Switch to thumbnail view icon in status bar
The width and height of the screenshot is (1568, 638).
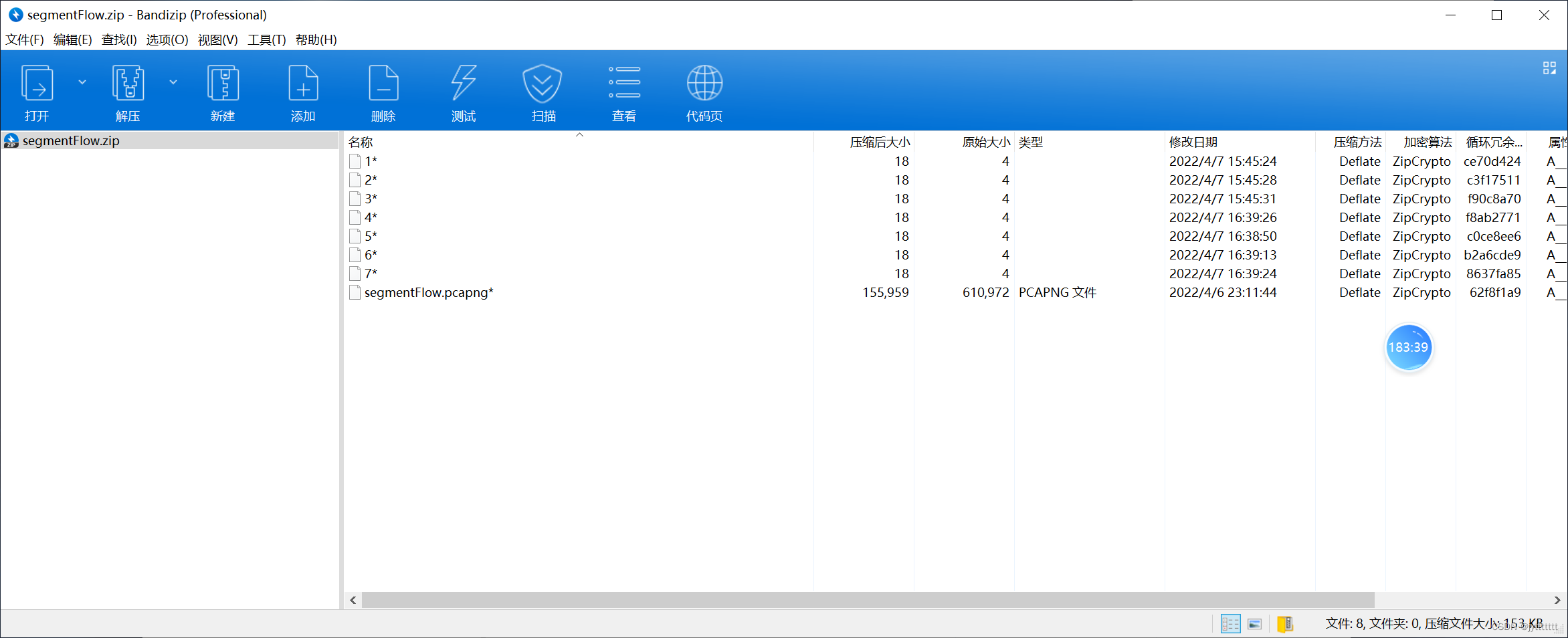click(1255, 624)
